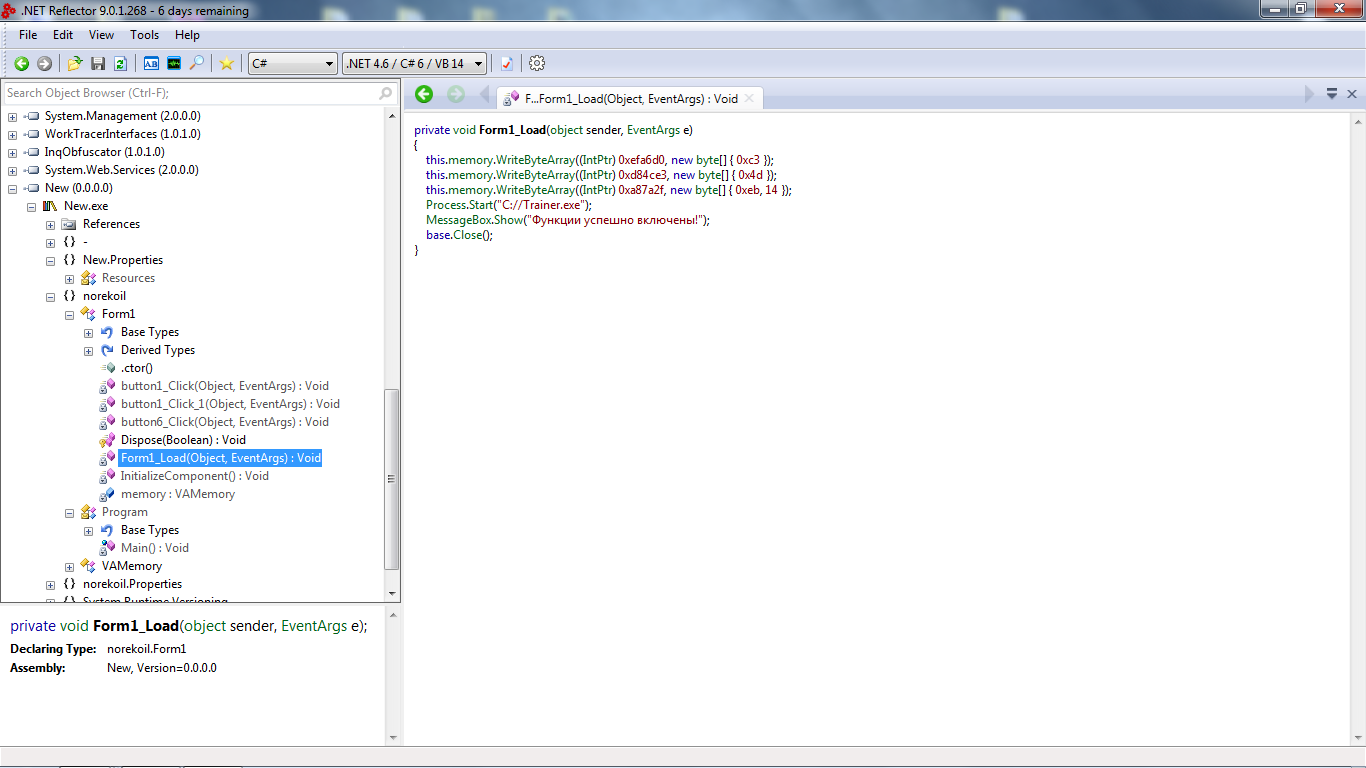This screenshot has height=768, width=1366.
Task: Collapse the New (0.0.0.0) assembly node
Action: (12, 188)
